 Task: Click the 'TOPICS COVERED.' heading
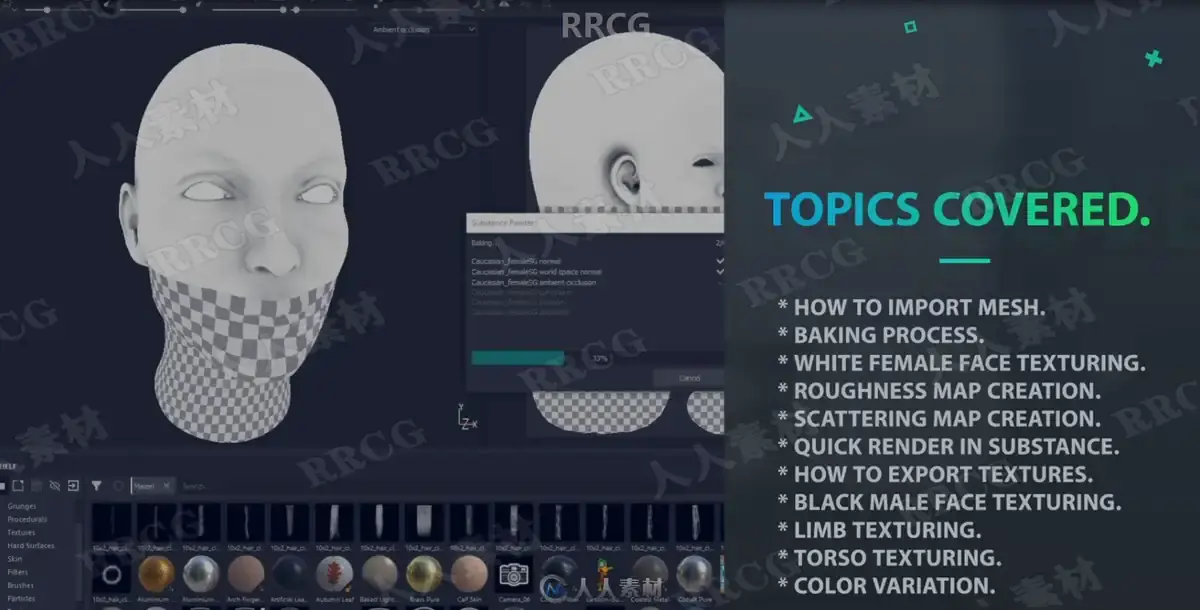958,210
